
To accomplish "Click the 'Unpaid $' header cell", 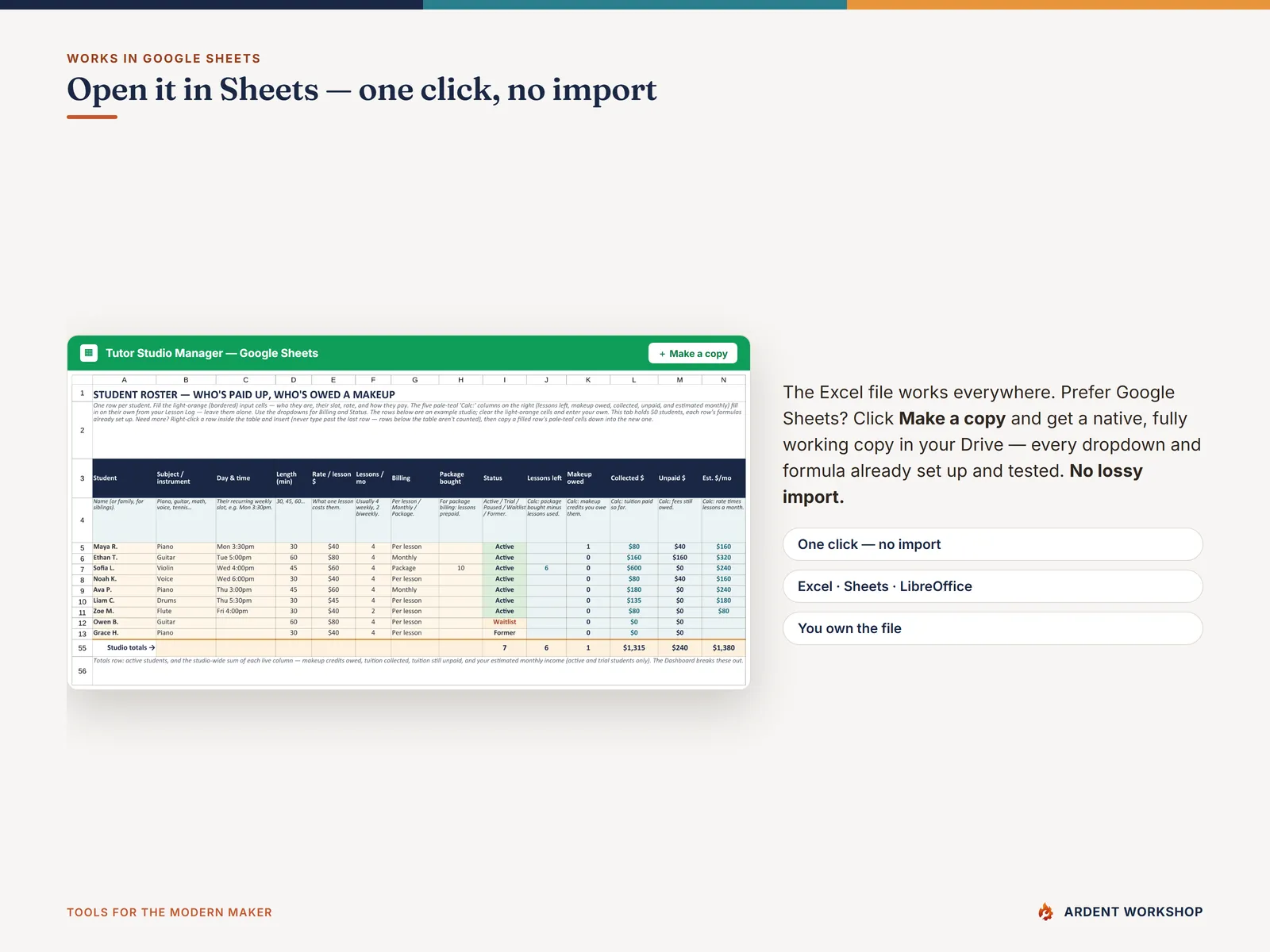I will pyautogui.click(x=679, y=478).
